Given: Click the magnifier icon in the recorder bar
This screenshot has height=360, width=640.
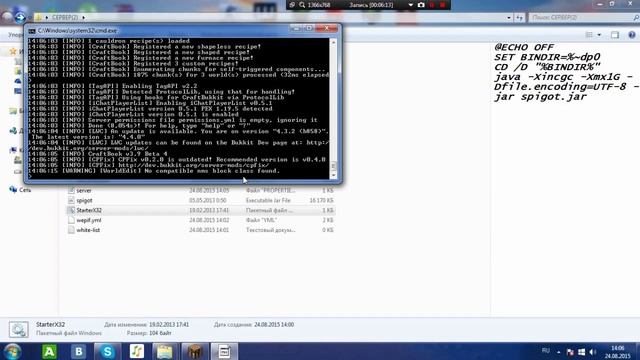Looking at the screenshot, I should coord(302,5).
